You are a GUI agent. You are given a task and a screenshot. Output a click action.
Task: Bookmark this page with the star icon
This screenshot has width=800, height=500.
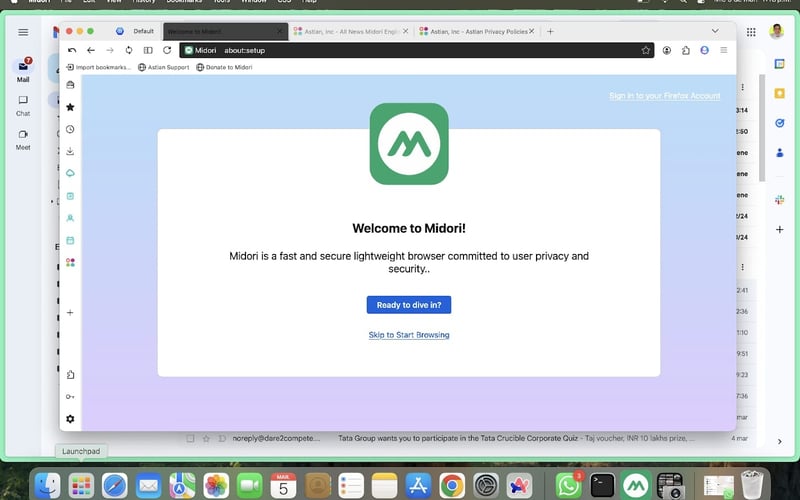coord(645,50)
